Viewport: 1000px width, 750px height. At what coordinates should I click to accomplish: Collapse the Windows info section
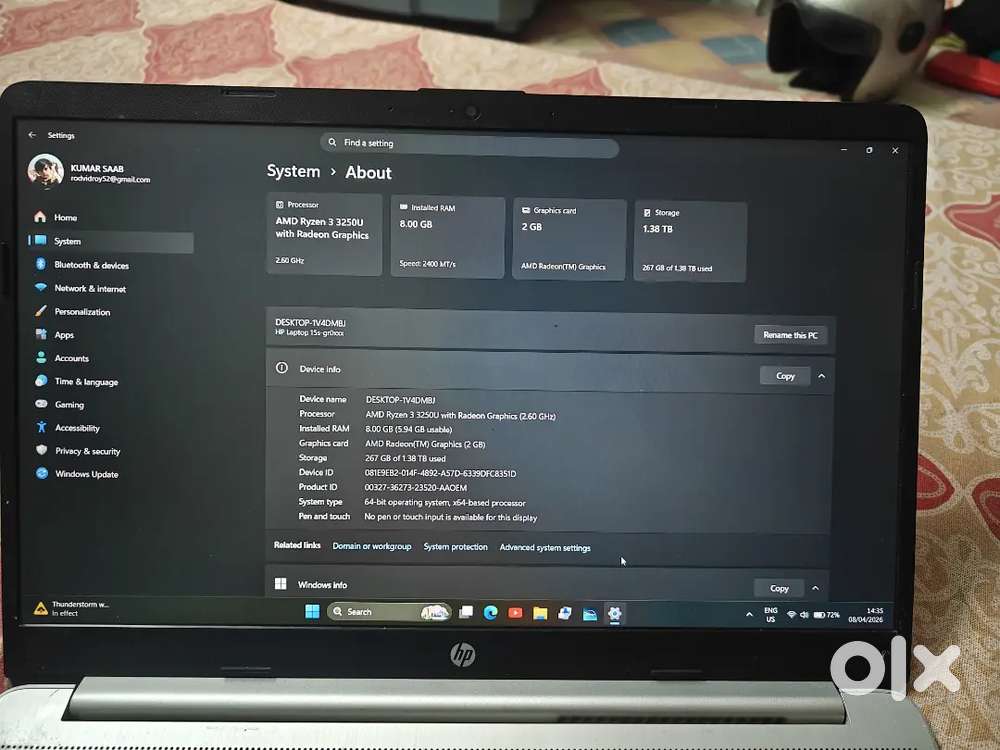click(x=815, y=588)
